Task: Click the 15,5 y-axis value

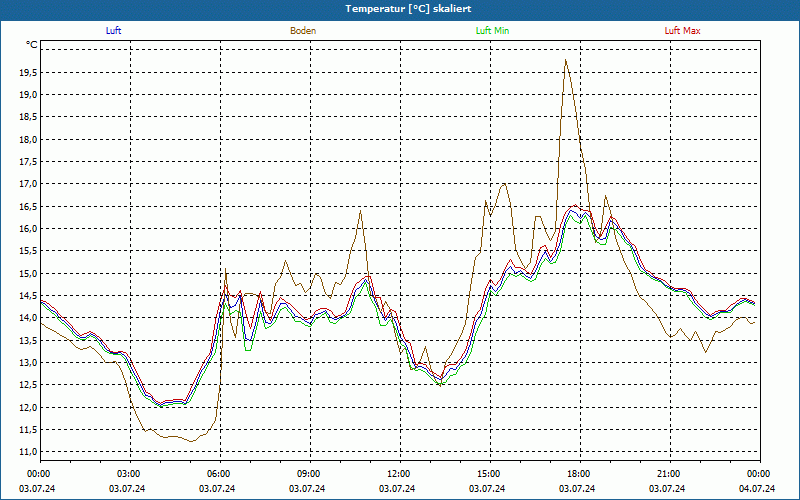Action: [x=28, y=251]
